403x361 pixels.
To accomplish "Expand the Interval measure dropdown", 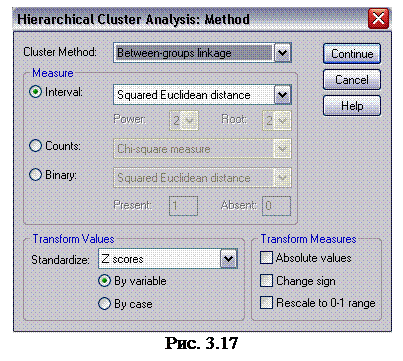I will point(282,95).
